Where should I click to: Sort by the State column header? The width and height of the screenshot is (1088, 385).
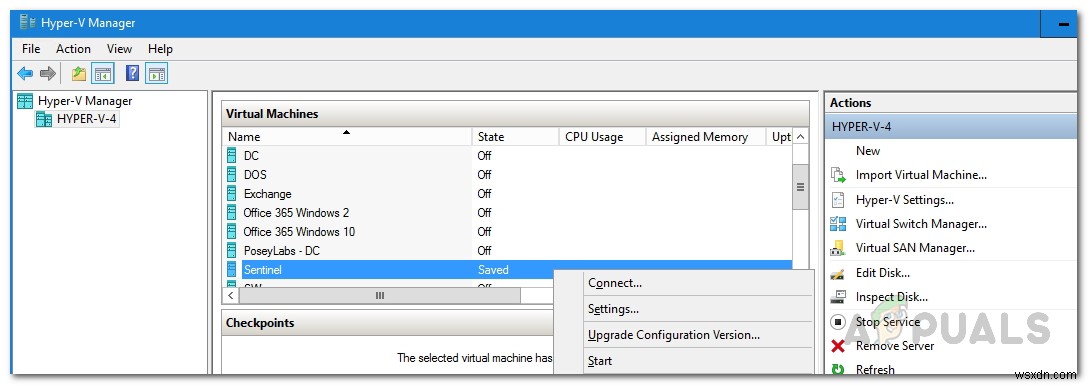point(516,137)
